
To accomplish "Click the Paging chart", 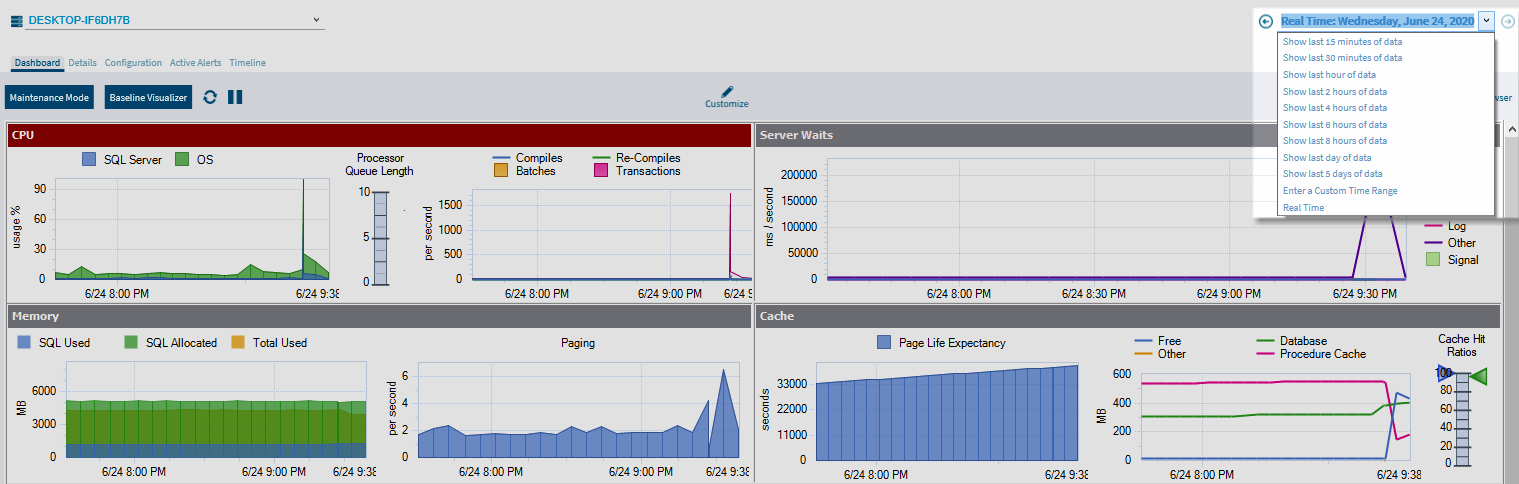I will [x=578, y=410].
